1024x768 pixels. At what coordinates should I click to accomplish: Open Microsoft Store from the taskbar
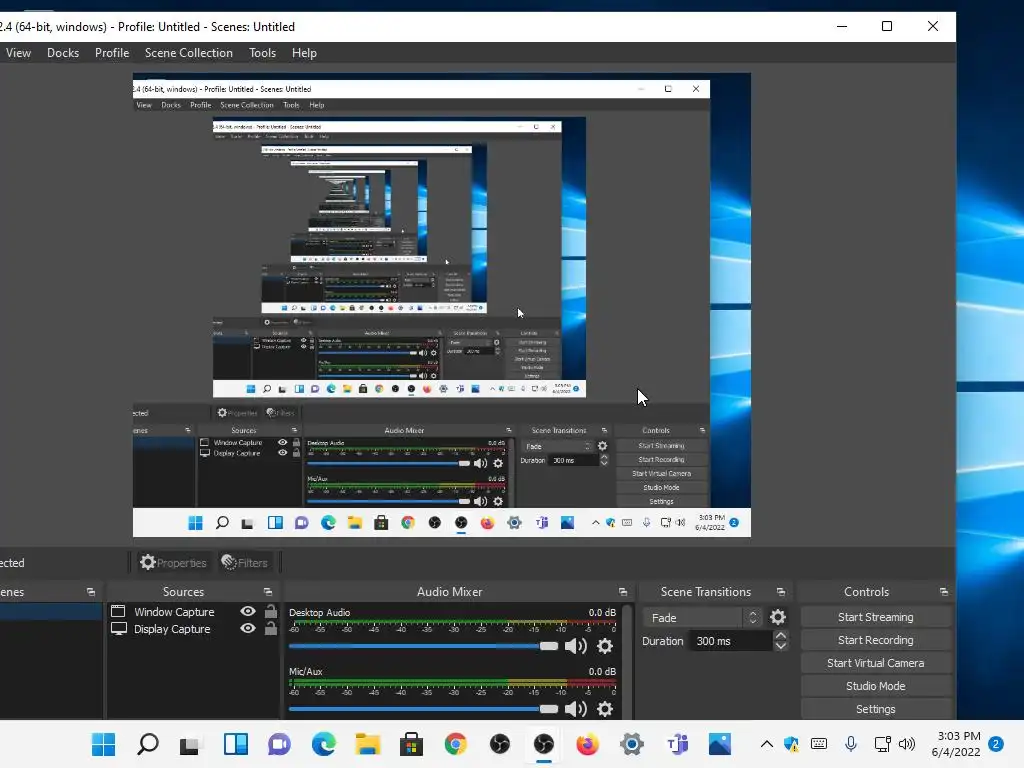pyautogui.click(x=411, y=744)
